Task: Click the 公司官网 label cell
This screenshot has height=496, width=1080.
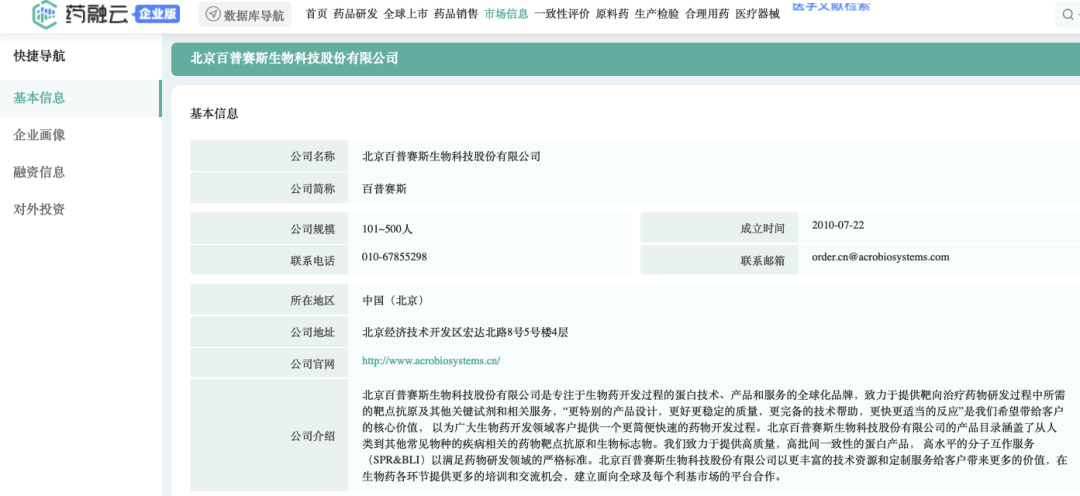Action: pos(269,363)
